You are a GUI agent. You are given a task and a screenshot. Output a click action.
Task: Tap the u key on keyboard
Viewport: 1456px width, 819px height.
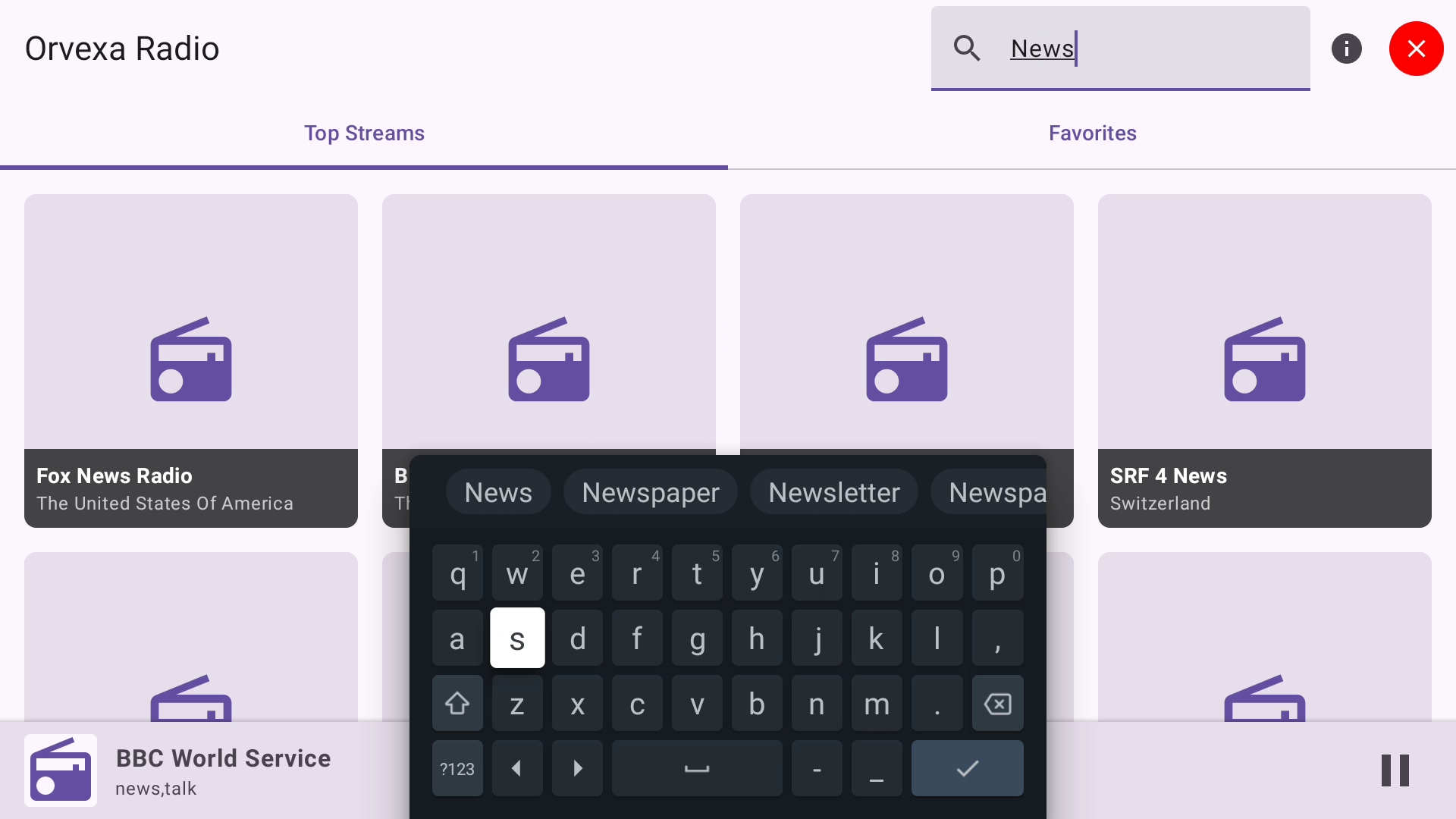click(x=817, y=573)
